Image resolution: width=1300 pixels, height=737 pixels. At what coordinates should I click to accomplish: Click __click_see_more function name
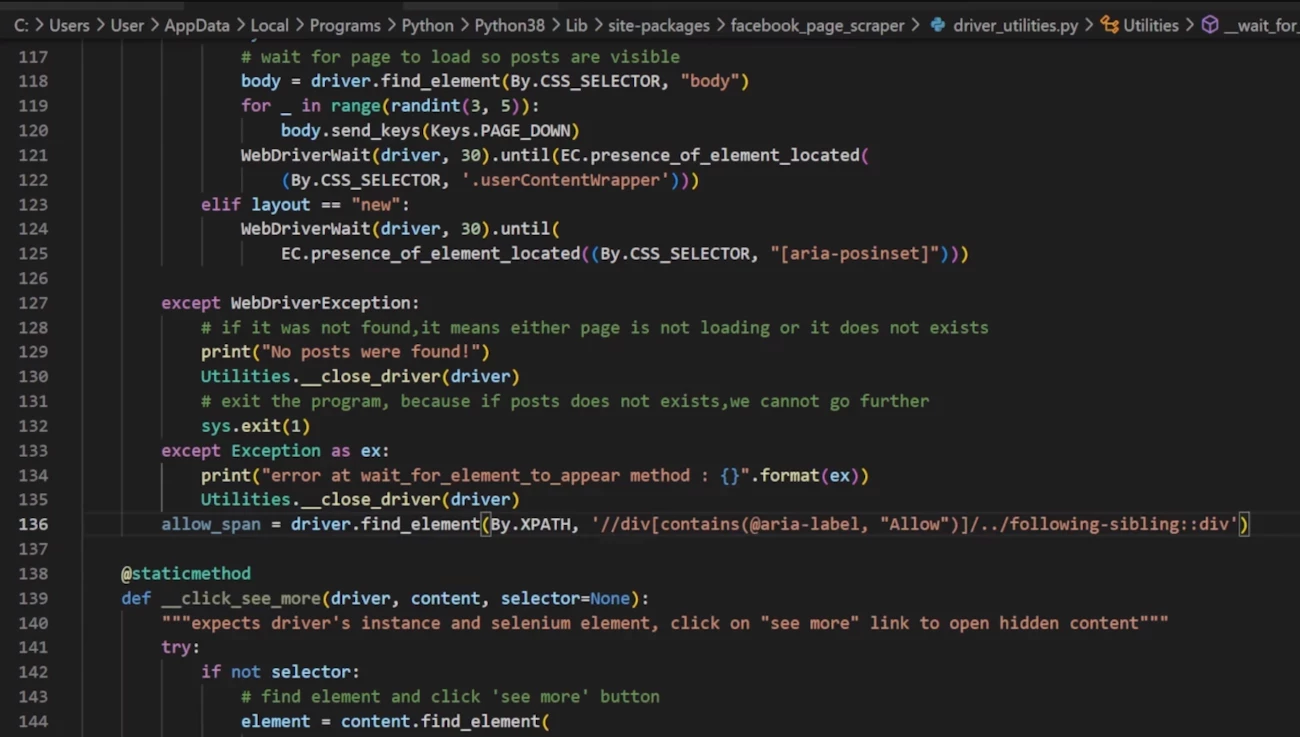coord(241,598)
